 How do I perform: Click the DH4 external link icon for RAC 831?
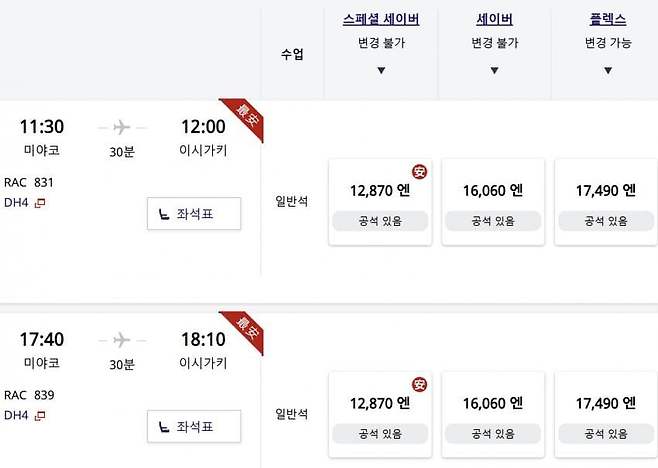(x=40, y=203)
